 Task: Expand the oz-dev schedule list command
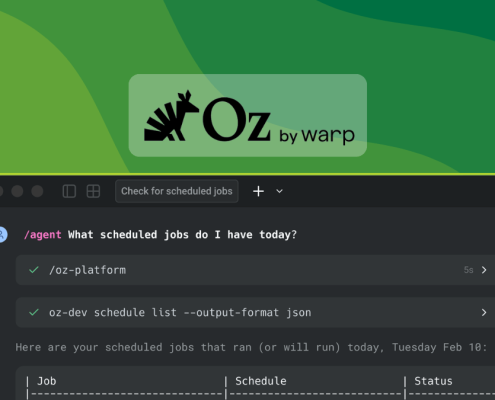pyautogui.click(x=484, y=312)
